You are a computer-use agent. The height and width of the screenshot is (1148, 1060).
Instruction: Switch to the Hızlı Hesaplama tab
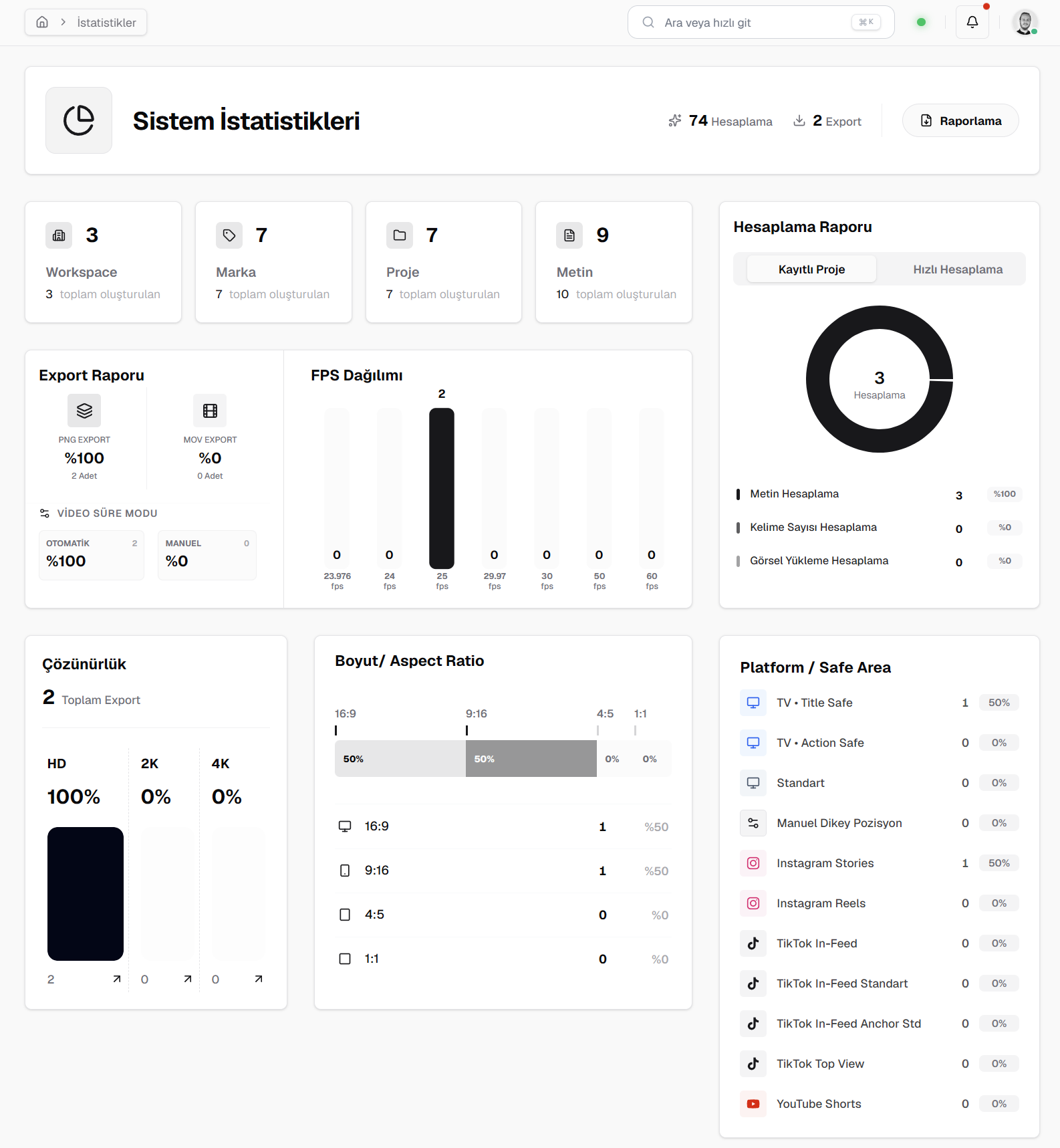(x=957, y=269)
